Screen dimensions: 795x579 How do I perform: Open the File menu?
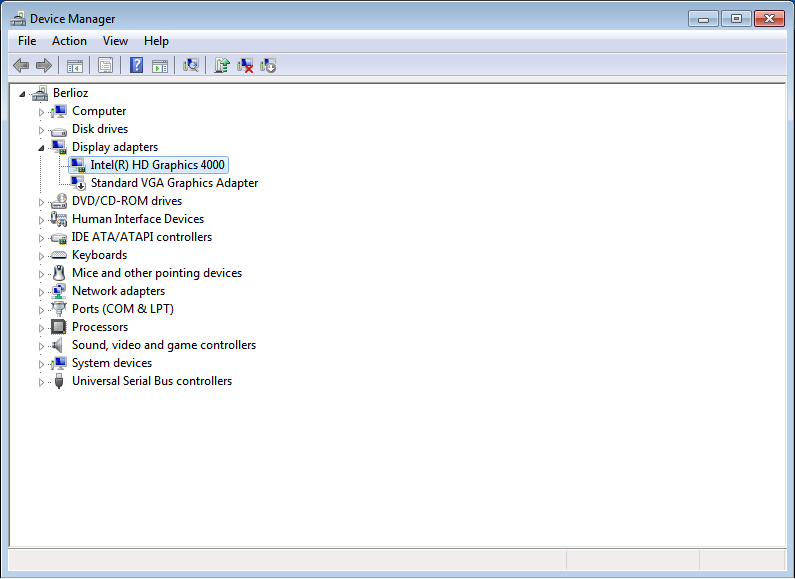coord(27,41)
